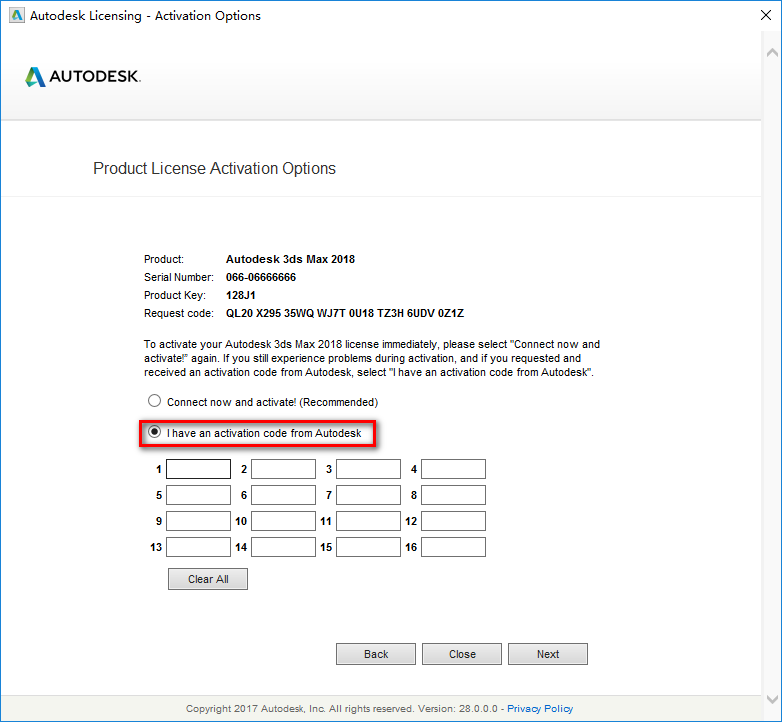782x722 pixels.
Task: Proceed with the Next button
Action: (x=548, y=654)
